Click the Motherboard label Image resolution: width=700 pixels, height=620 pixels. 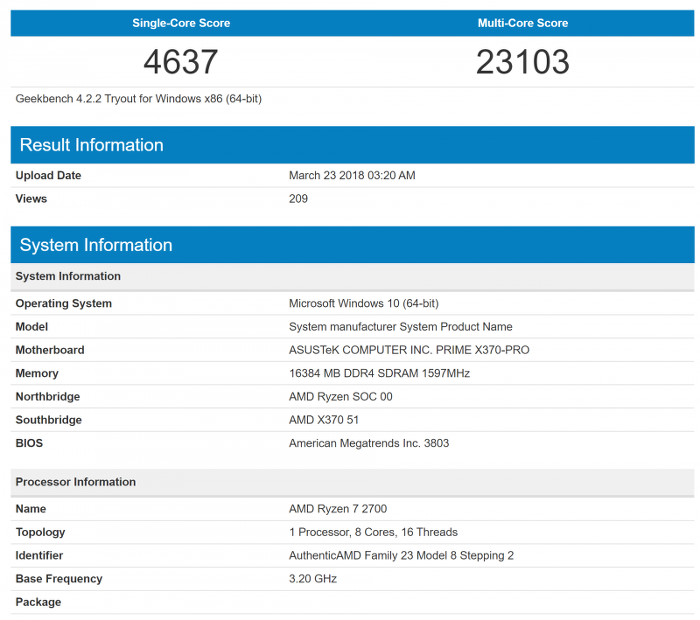(x=50, y=350)
